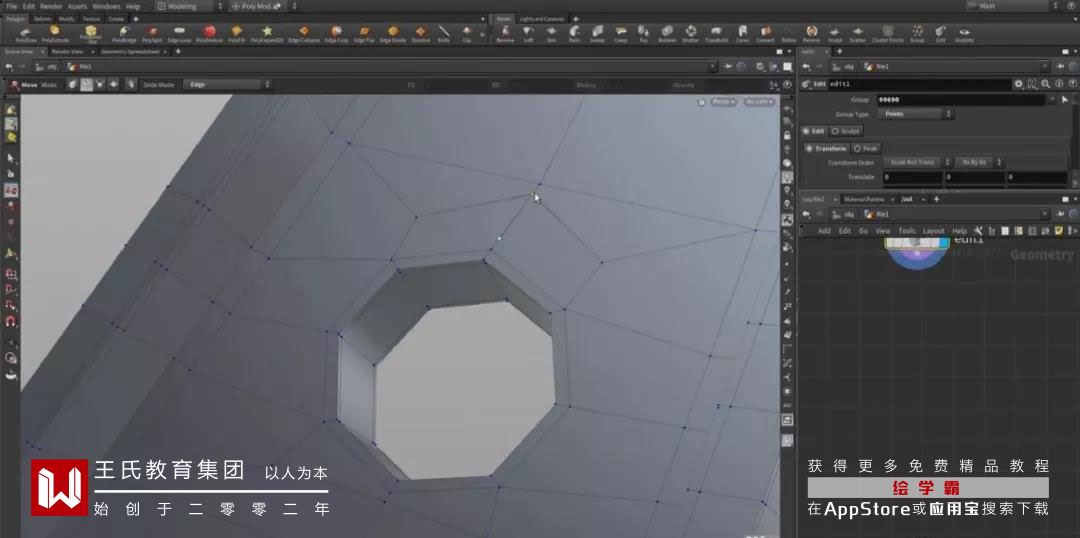Open the Deform shelf tab

click(42, 19)
